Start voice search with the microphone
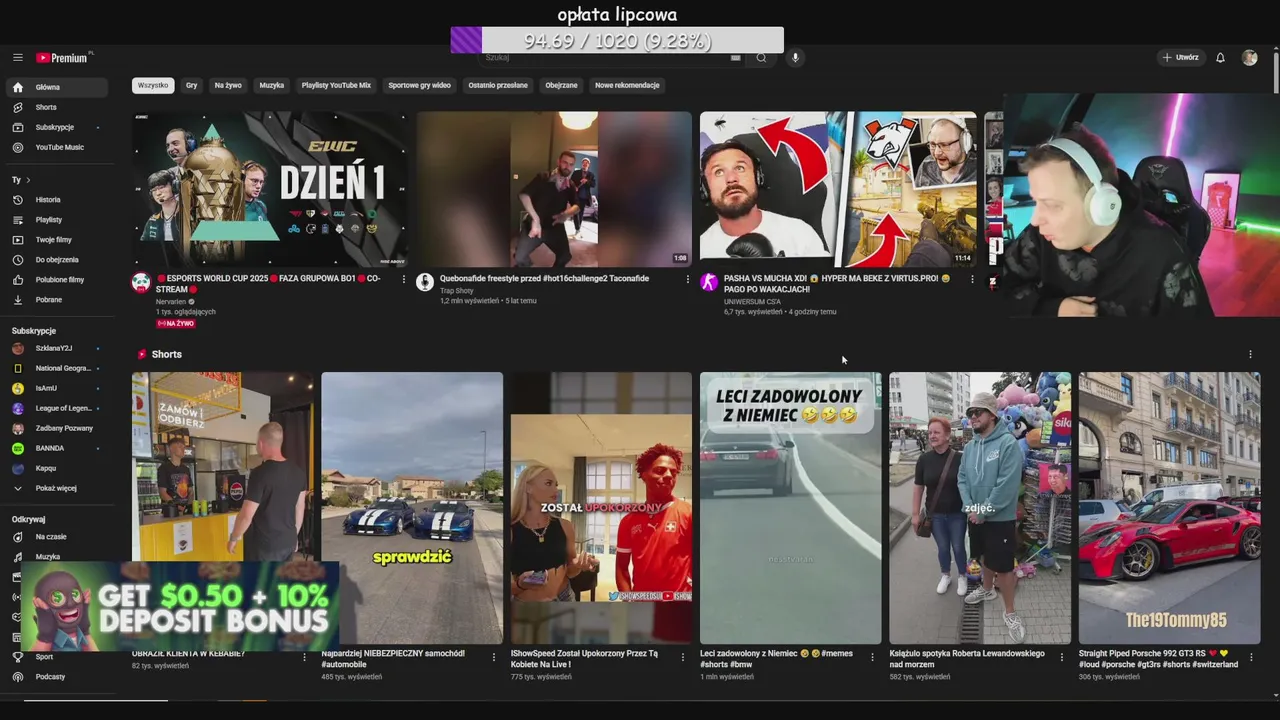This screenshot has width=1280, height=720. [x=795, y=58]
